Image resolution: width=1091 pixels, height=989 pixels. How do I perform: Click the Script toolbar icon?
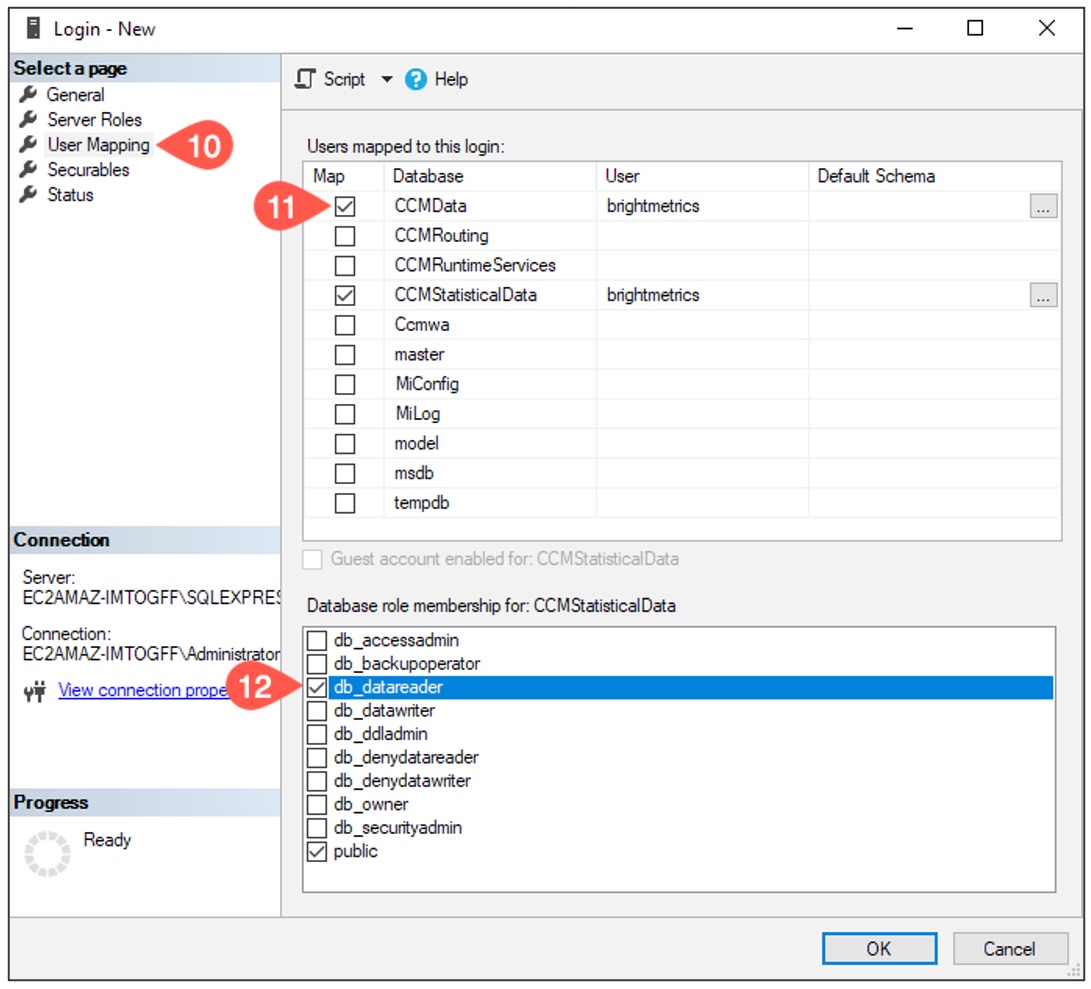point(306,79)
